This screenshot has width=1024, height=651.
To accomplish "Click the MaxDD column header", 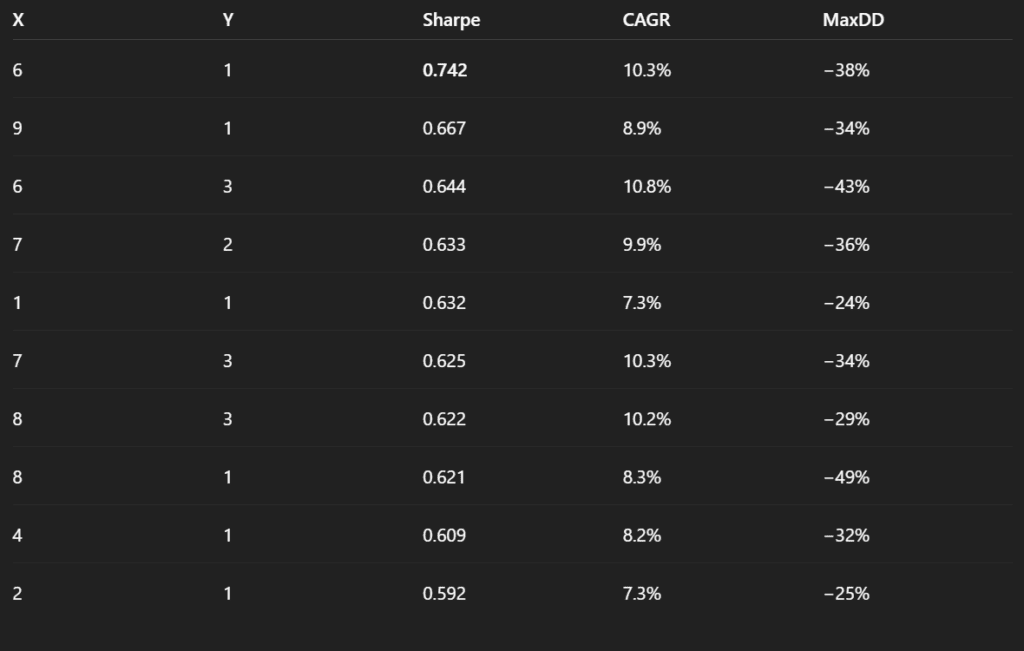I will tap(853, 20).
